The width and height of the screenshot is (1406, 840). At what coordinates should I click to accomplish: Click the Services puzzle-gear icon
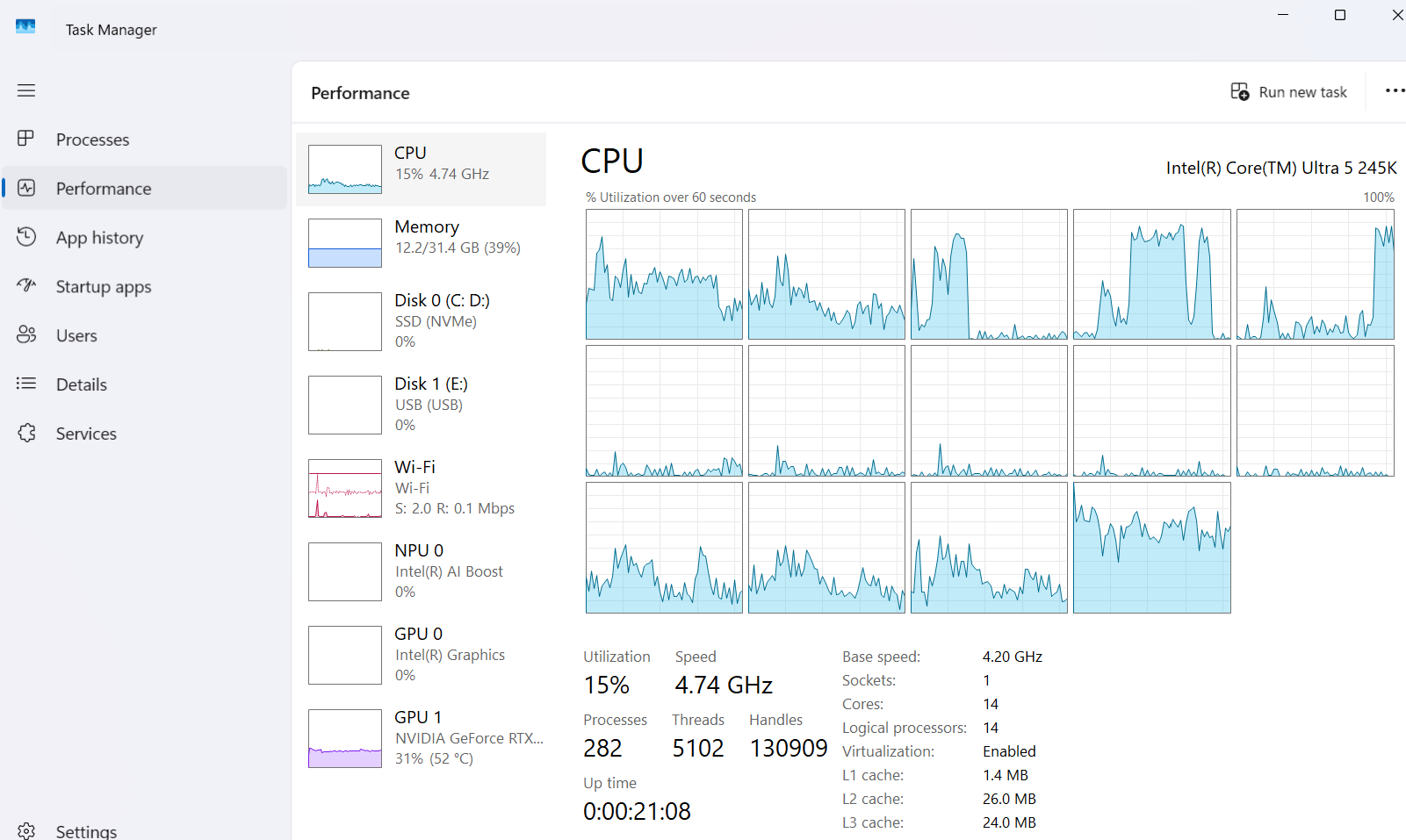pos(26,433)
